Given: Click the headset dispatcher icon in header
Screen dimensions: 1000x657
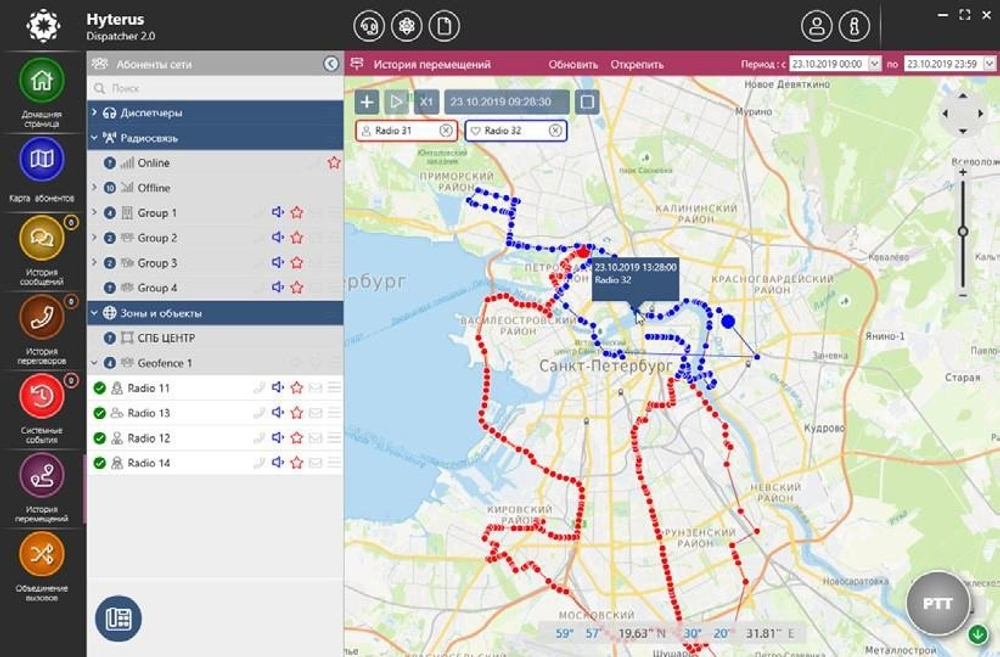Looking at the screenshot, I should 369,26.
